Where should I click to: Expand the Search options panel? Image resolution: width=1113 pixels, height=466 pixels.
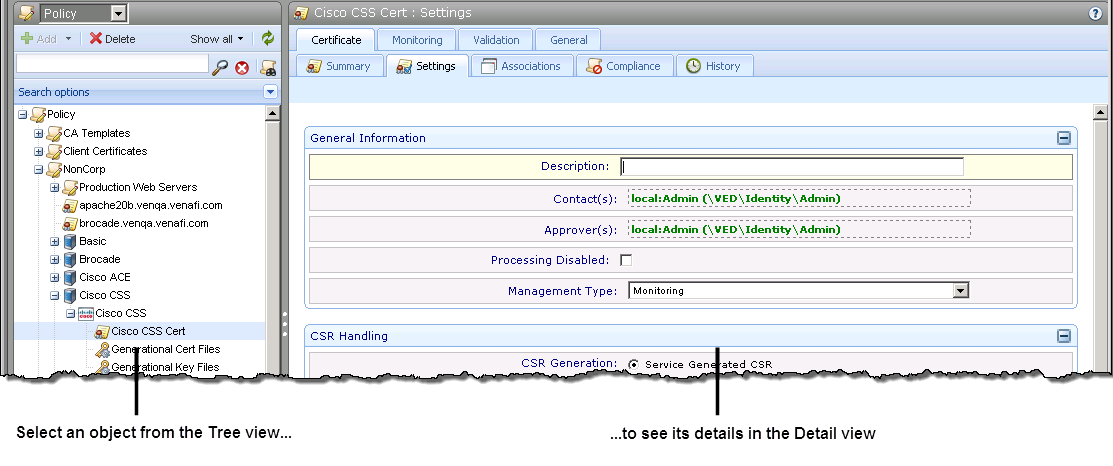pos(270,92)
